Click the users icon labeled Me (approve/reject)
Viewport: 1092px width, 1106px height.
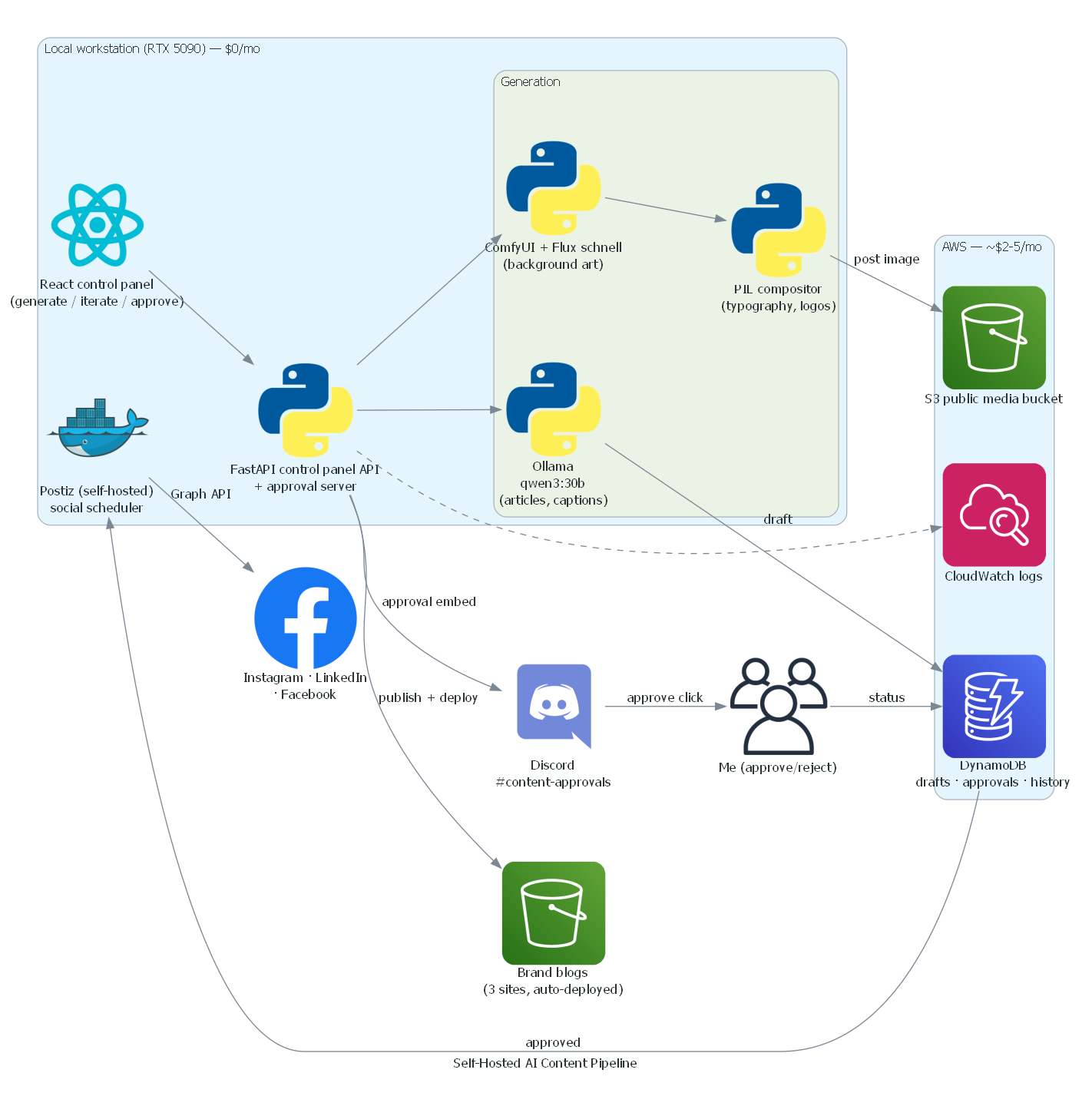tap(779, 707)
